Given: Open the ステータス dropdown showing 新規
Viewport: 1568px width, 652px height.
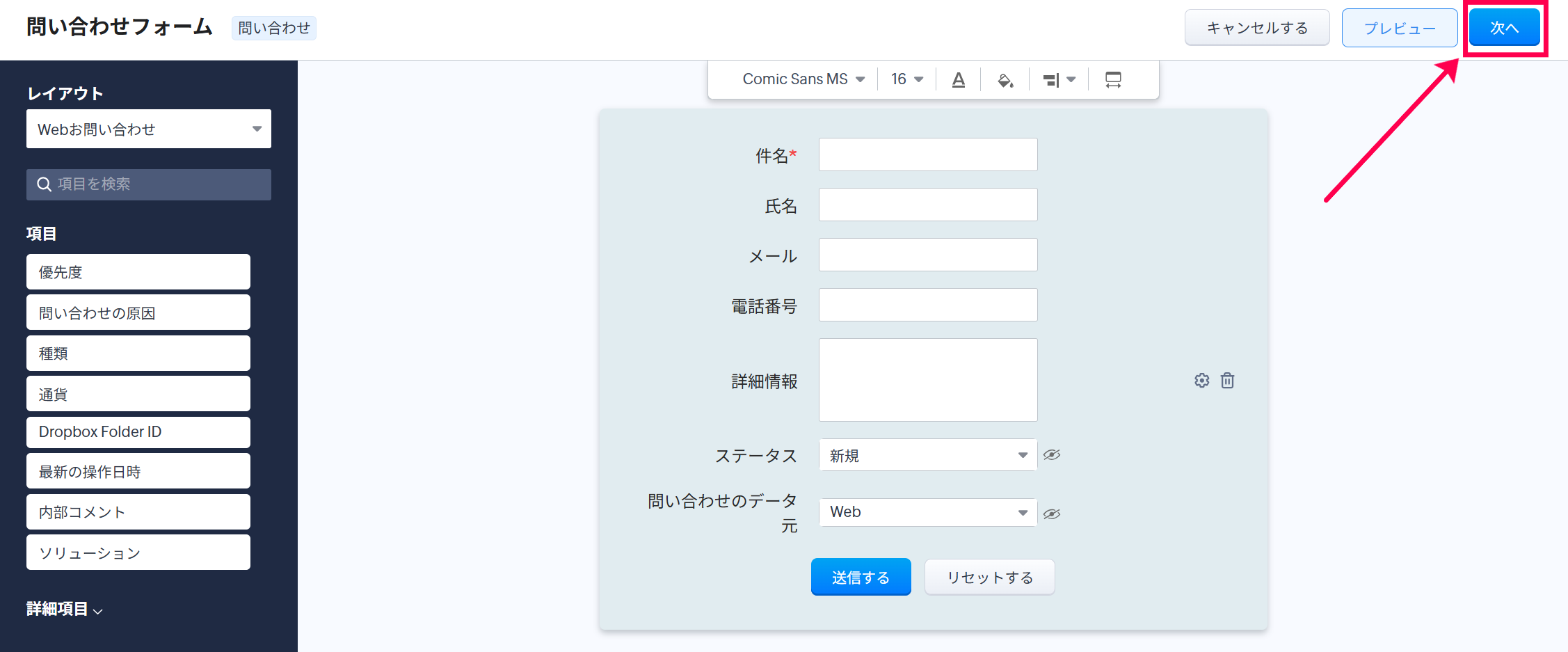Looking at the screenshot, I should click(927, 455).
